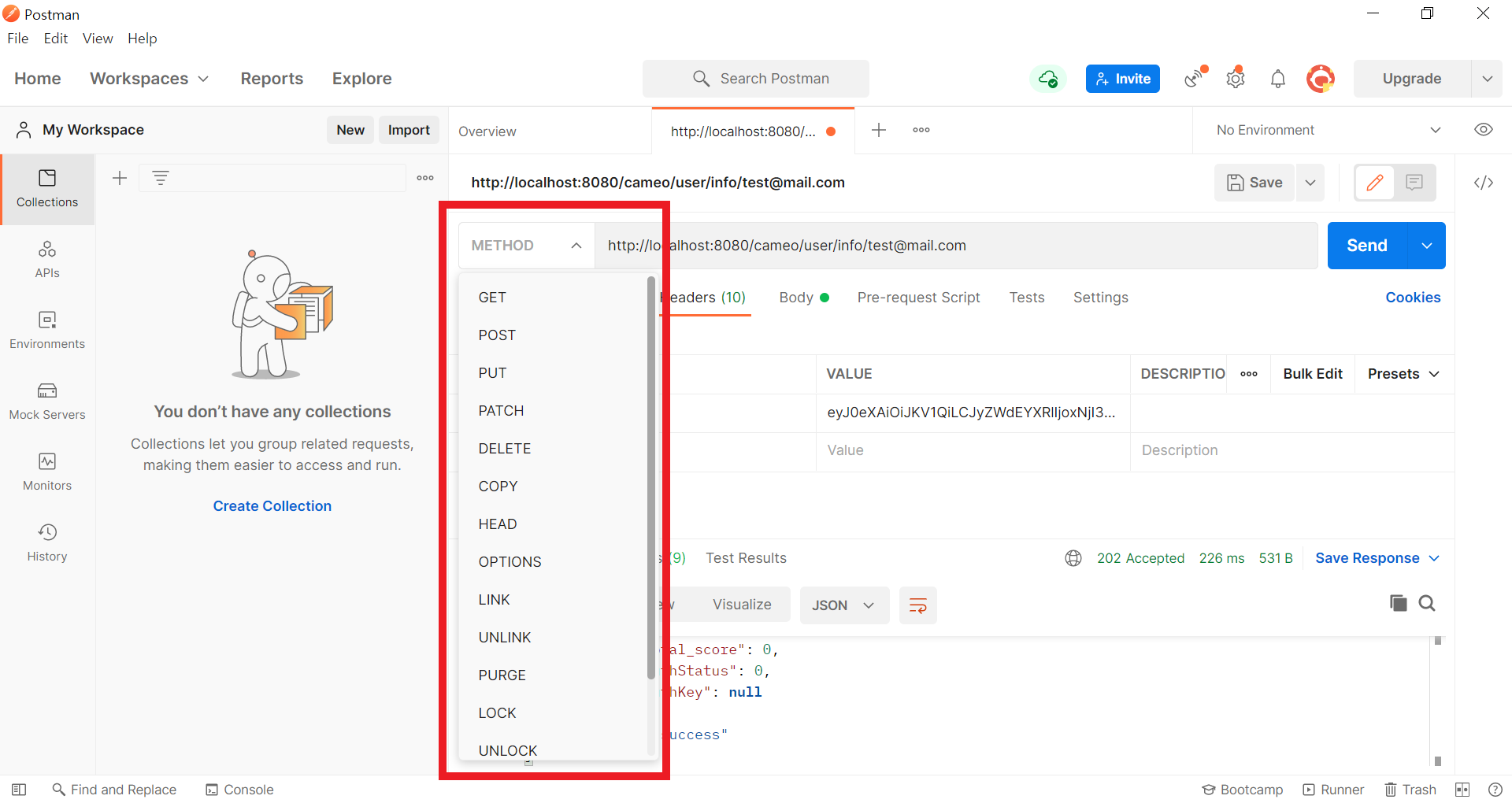The height and width of the screenshot is (803, 1512).
Task: Open the user avatar menu
Action: [1320, 79]
